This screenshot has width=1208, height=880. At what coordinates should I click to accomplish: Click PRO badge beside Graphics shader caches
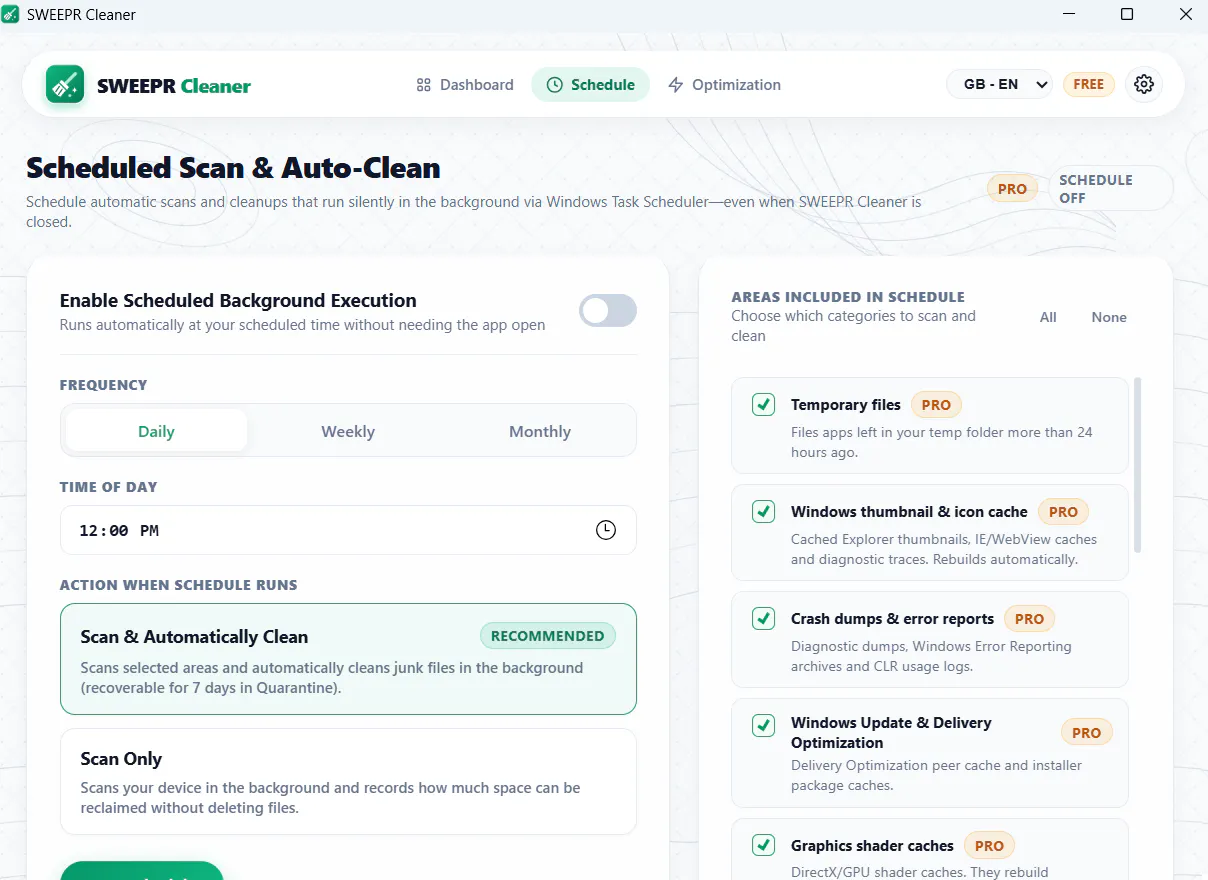[x=989, y=845]
